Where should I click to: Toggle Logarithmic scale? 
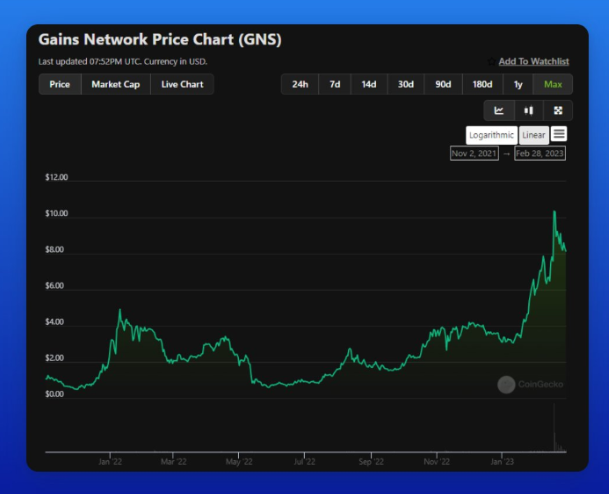coord(491,135)
